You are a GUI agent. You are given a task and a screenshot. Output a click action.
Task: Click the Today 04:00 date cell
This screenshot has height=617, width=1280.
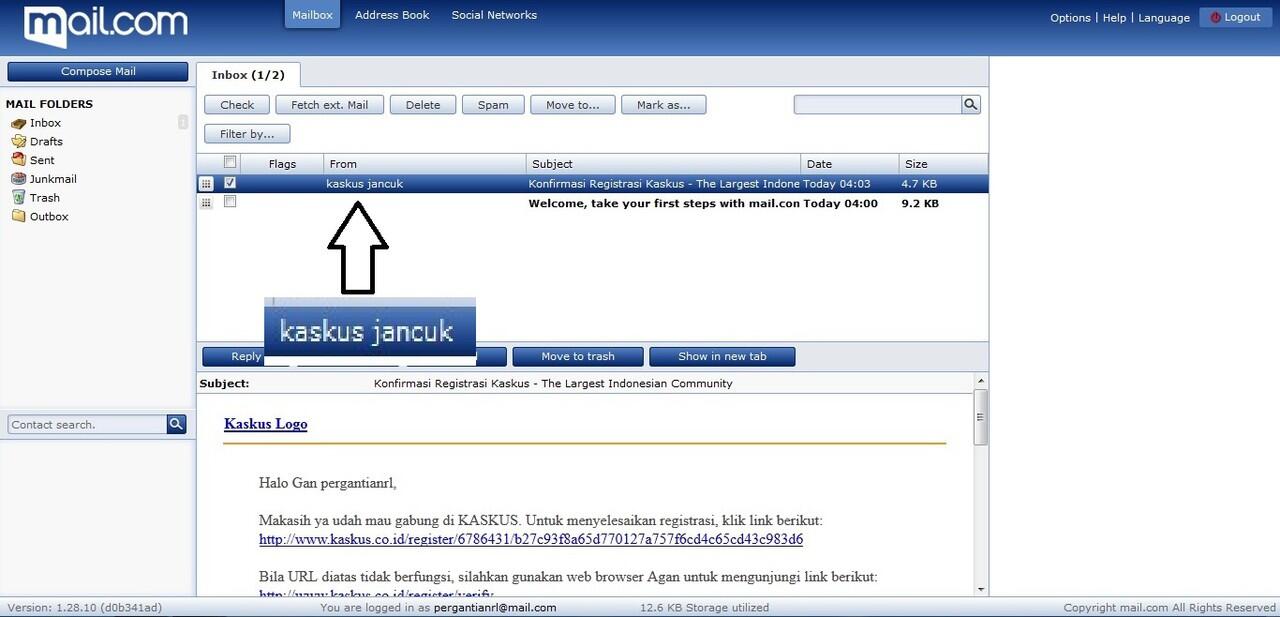point(840,203)
